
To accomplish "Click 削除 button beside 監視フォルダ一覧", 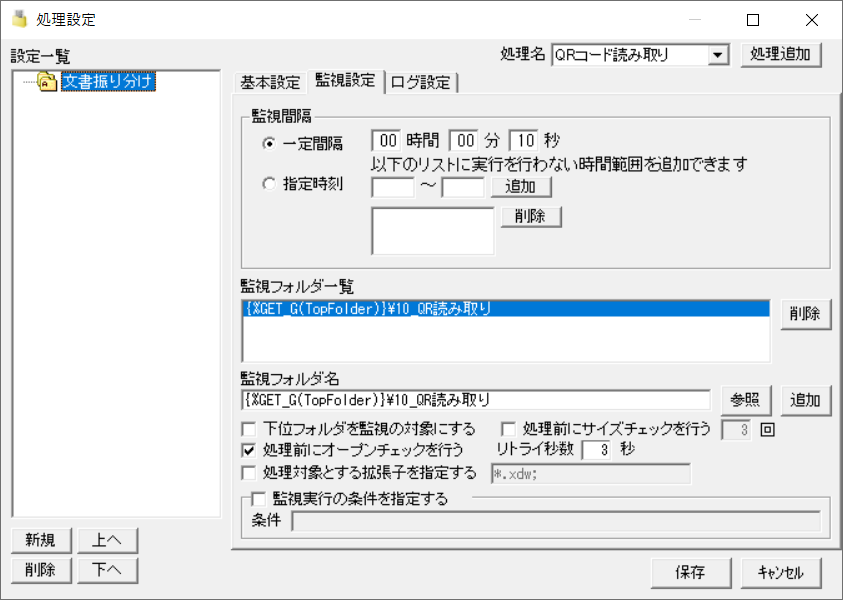I will [805, 314].
